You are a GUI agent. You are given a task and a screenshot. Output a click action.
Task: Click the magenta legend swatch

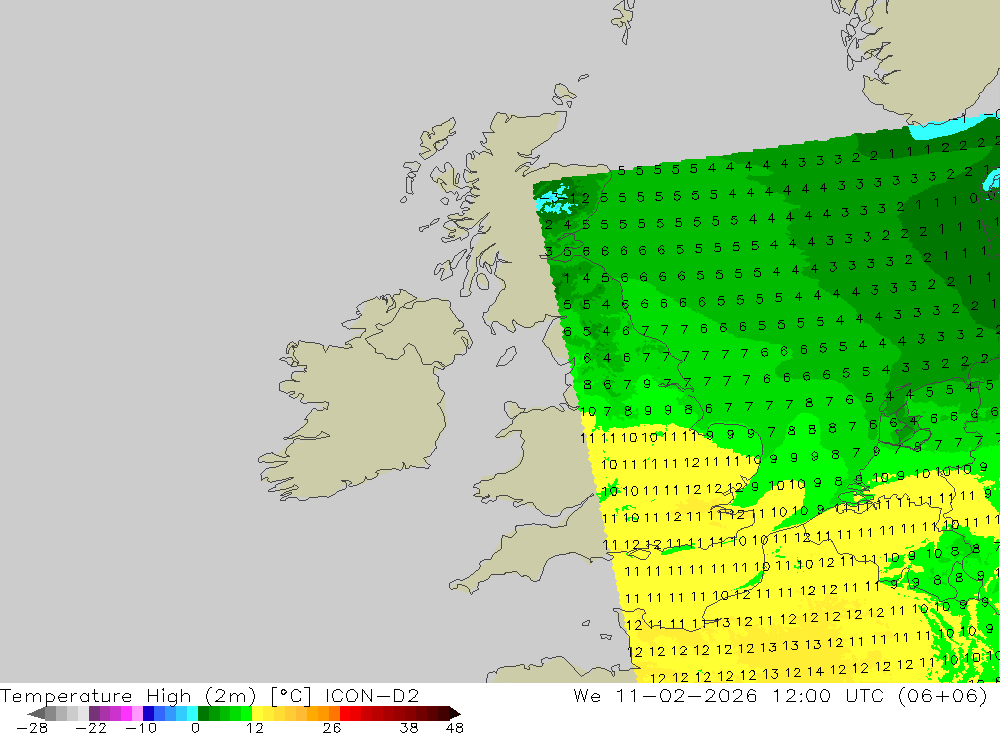point(126,713)
